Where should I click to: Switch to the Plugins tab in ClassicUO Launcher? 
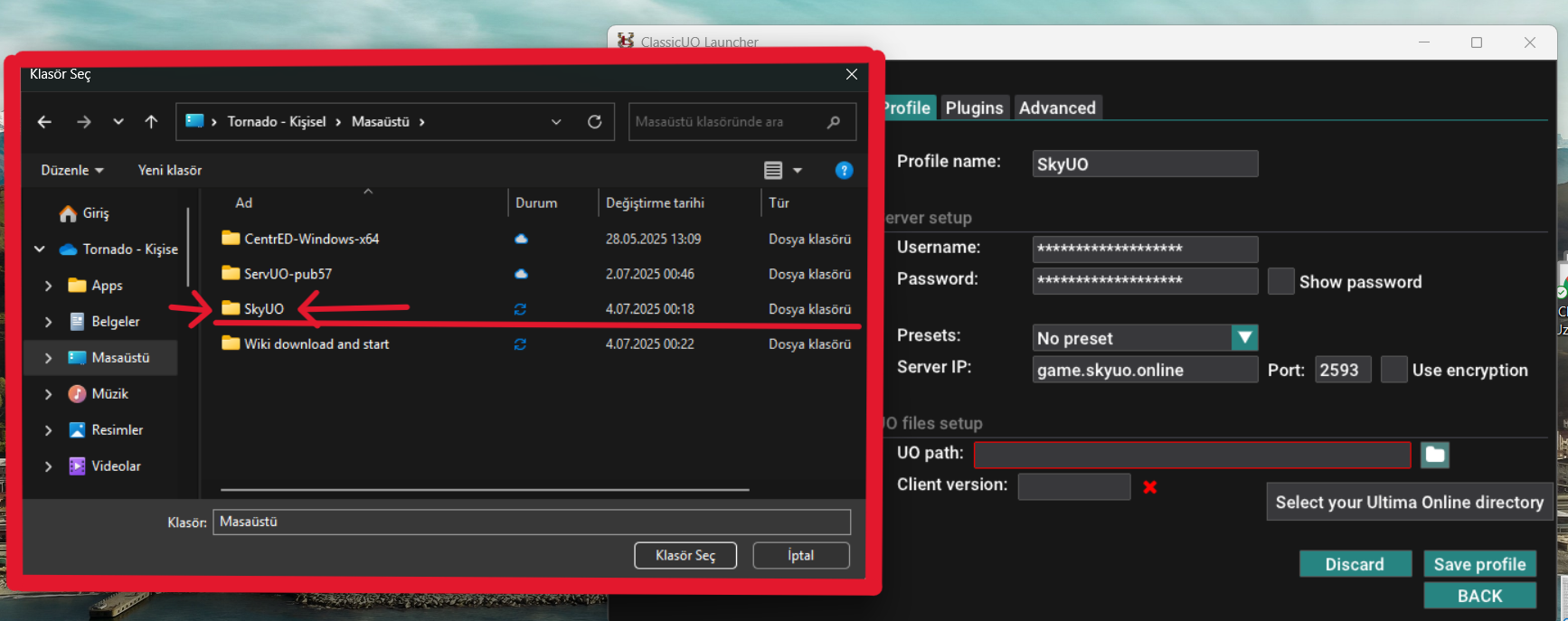coord(975,108)
